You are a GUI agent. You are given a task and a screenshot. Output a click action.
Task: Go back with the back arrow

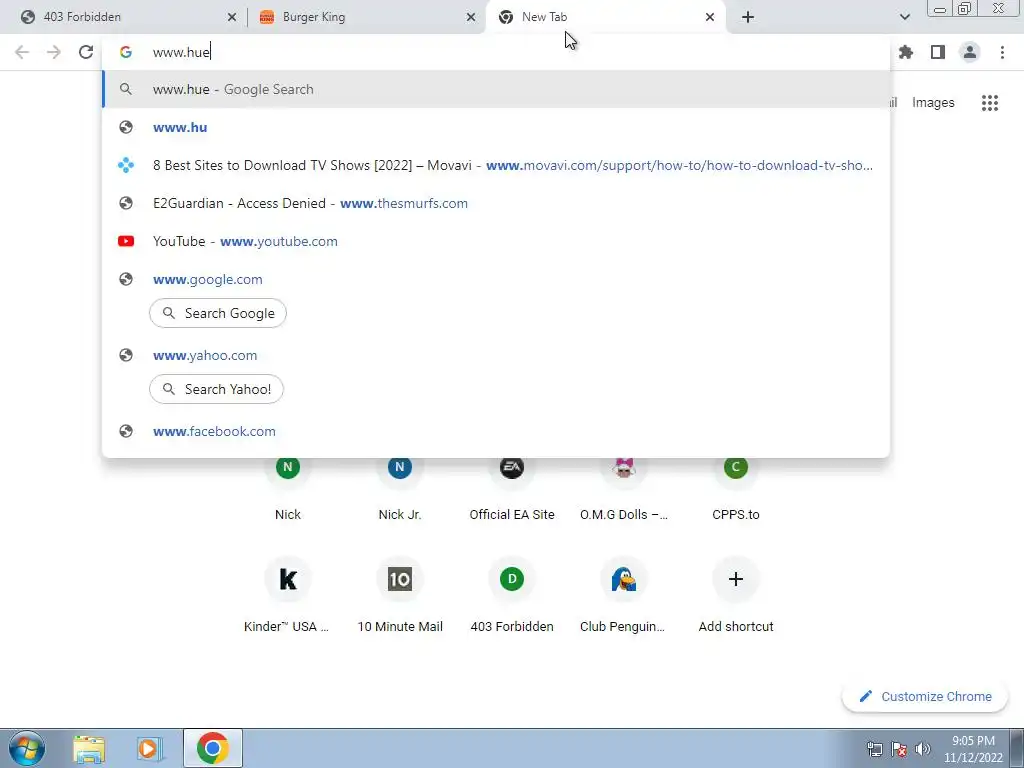click(22, 52)
